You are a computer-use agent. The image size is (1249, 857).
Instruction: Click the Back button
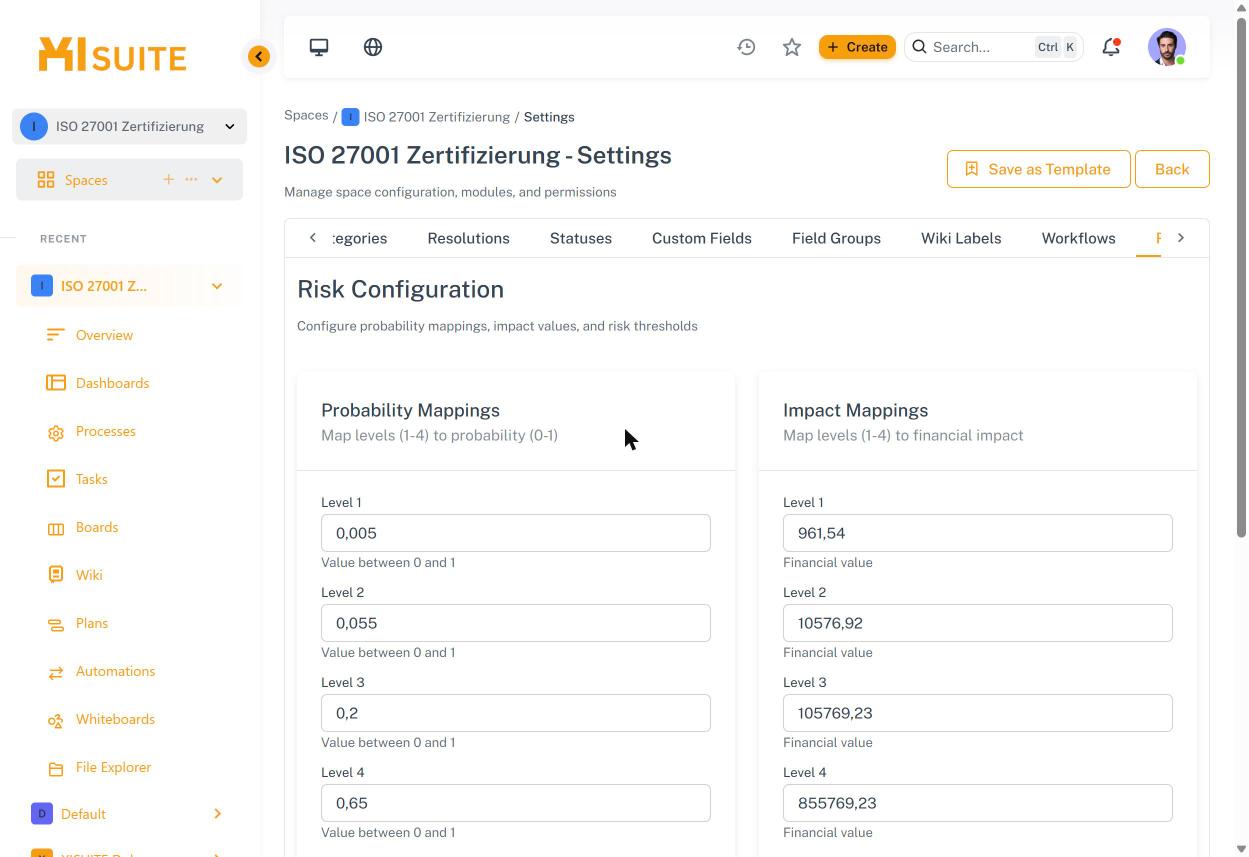(1172, 169)
